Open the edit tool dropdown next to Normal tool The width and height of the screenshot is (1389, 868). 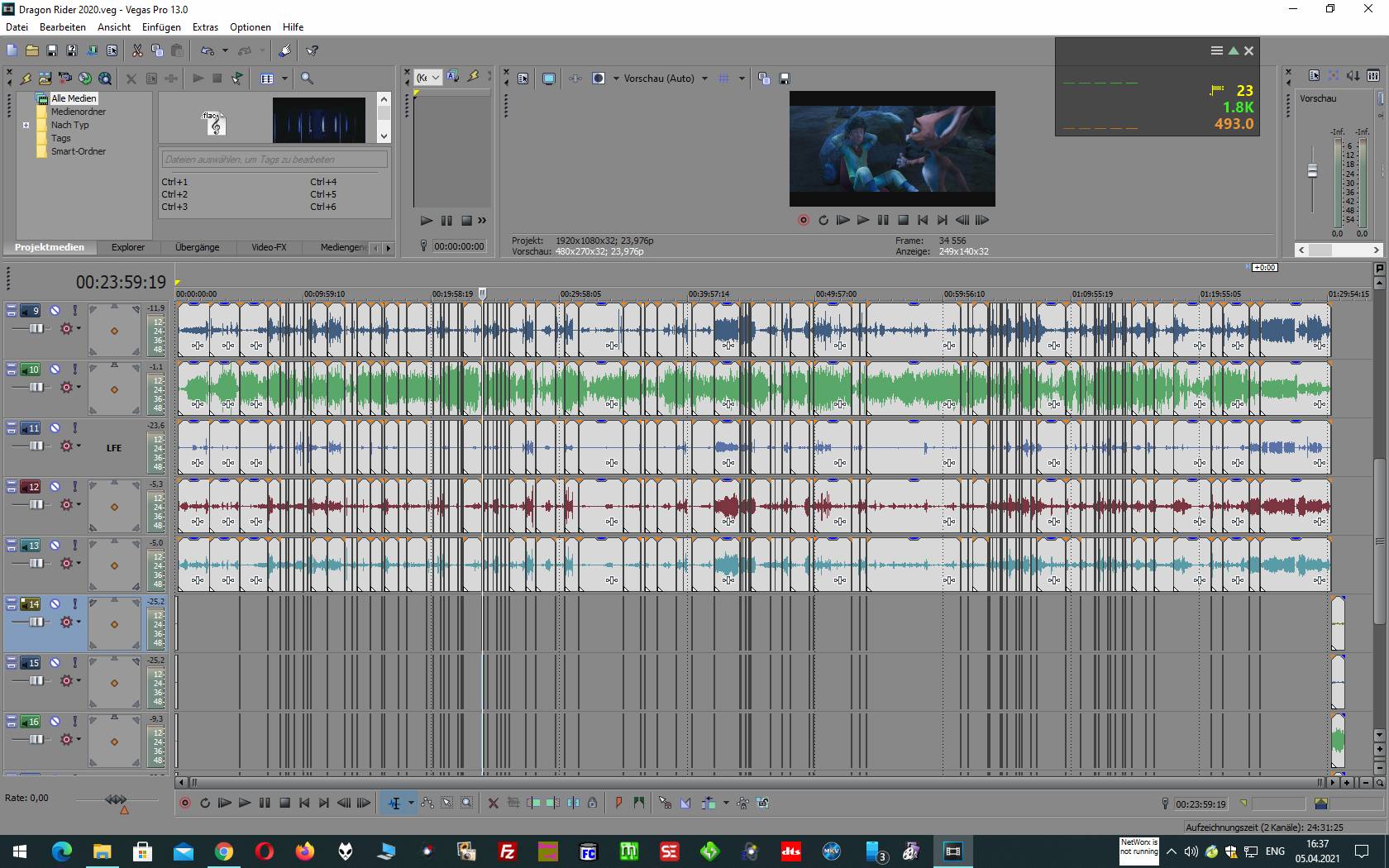[411, 803]
